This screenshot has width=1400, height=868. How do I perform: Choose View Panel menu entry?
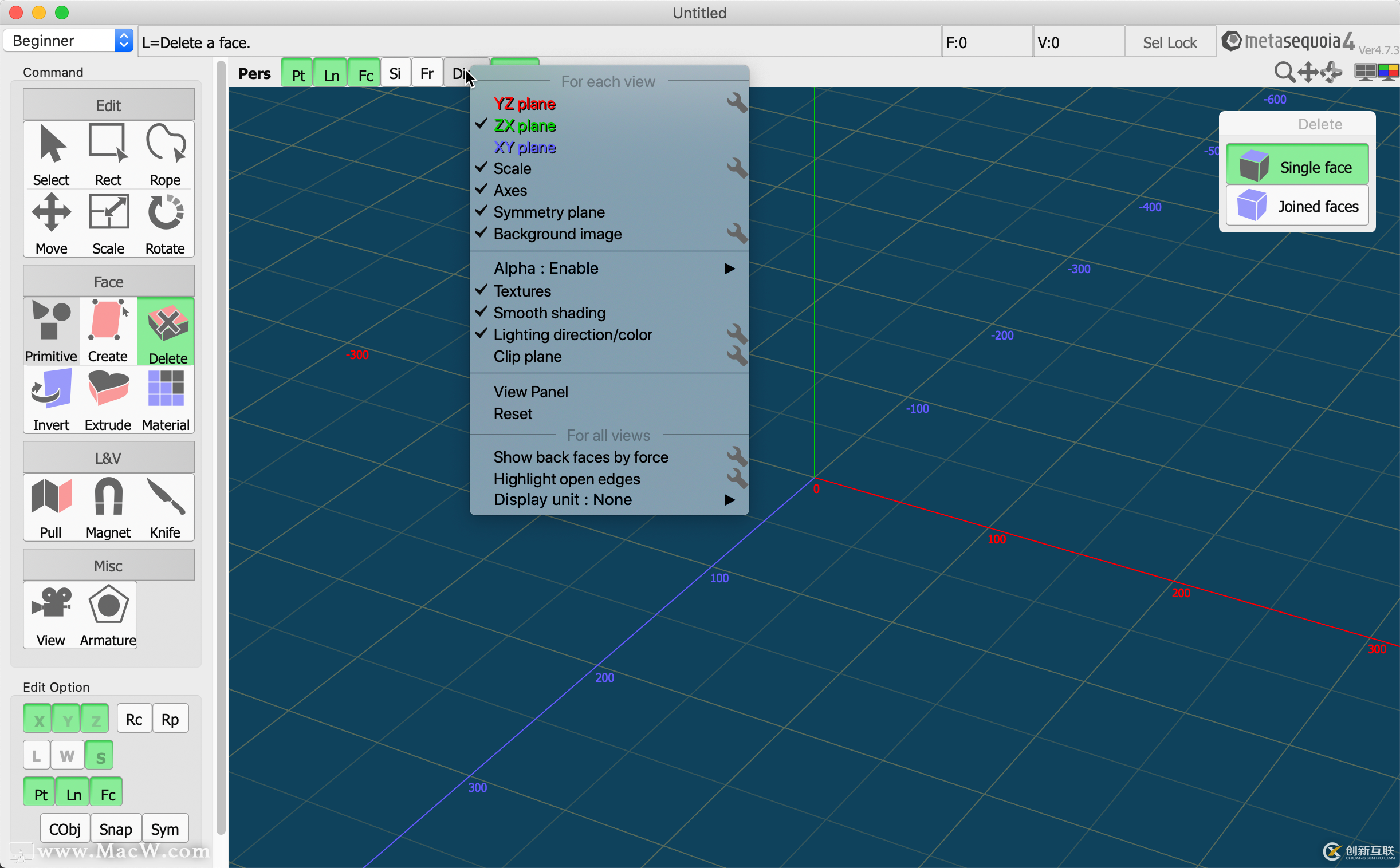(x=530, y=392)
